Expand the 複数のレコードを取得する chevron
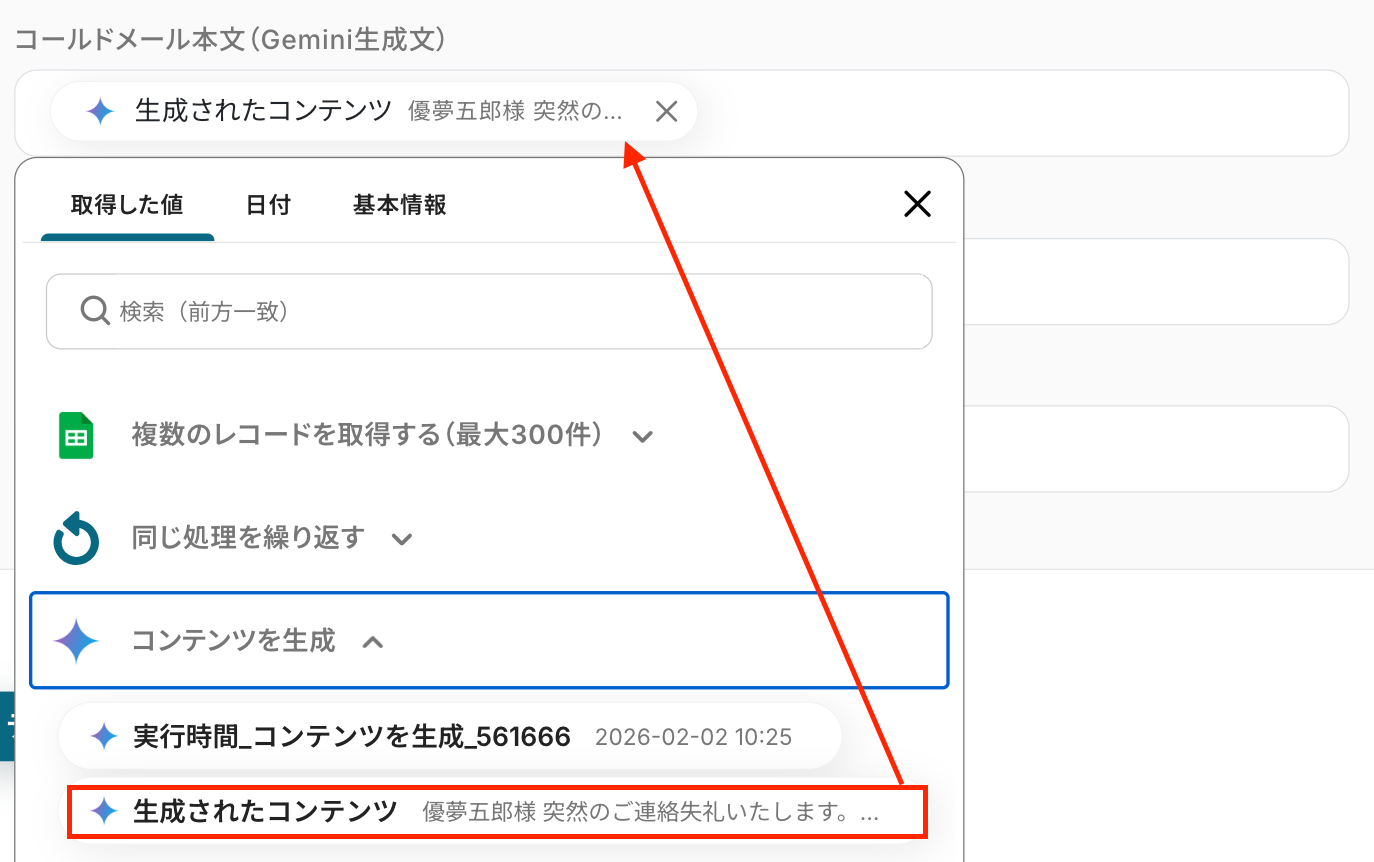Viewport: 1374px width, 862px height. click(643, 436)
